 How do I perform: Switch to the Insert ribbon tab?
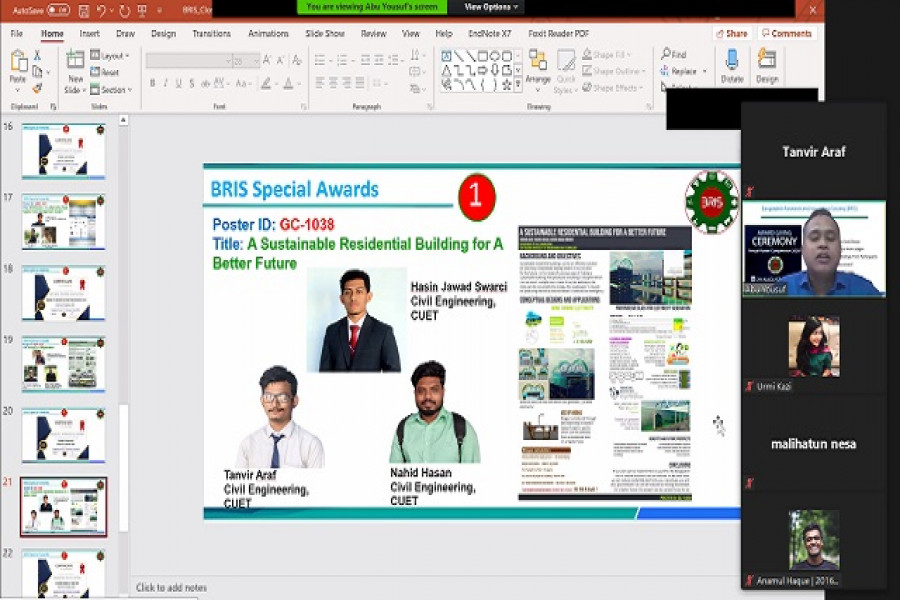(x=88, y=33)
